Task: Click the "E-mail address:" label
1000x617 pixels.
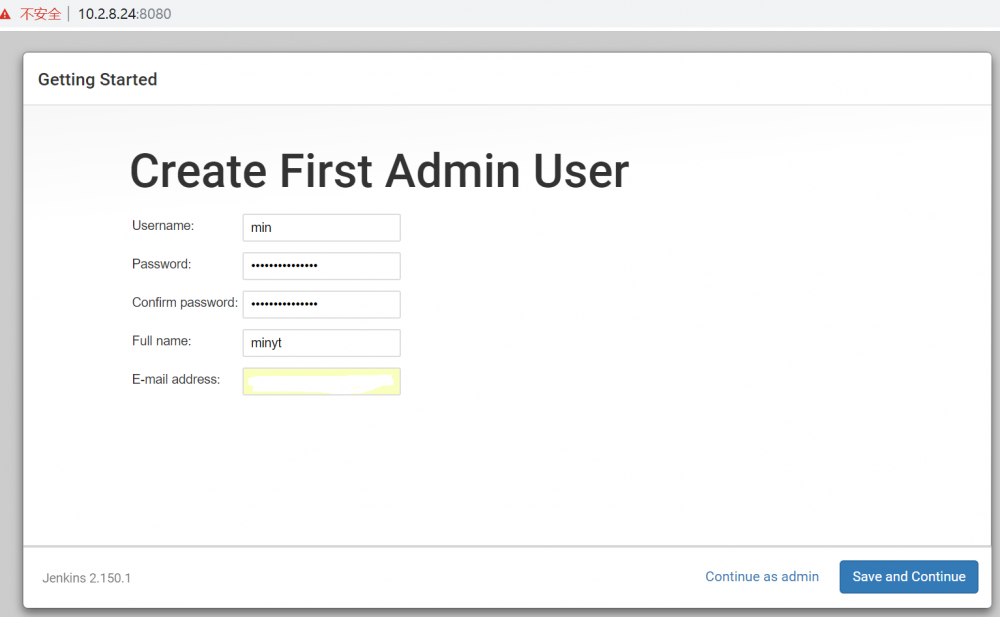Action: (x=176, y=379)
